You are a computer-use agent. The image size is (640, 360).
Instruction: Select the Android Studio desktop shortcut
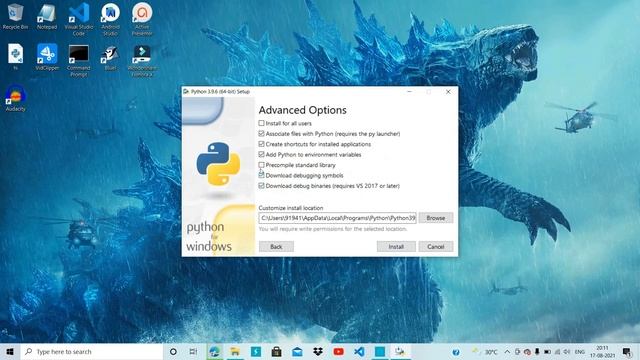(110, 19)
